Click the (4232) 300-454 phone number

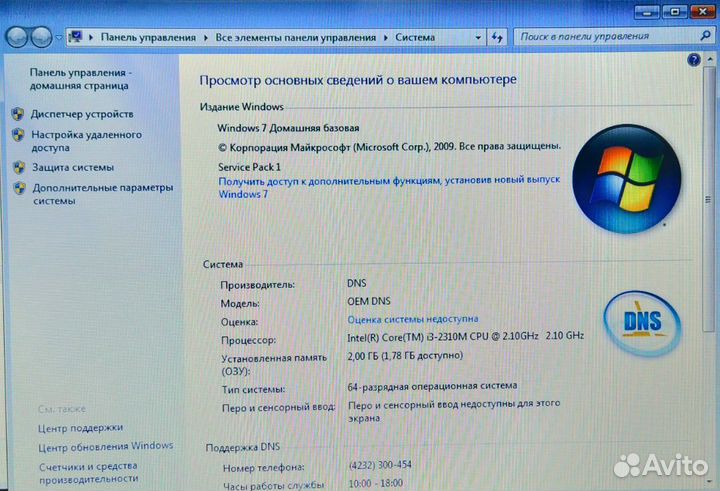[380, 465]
